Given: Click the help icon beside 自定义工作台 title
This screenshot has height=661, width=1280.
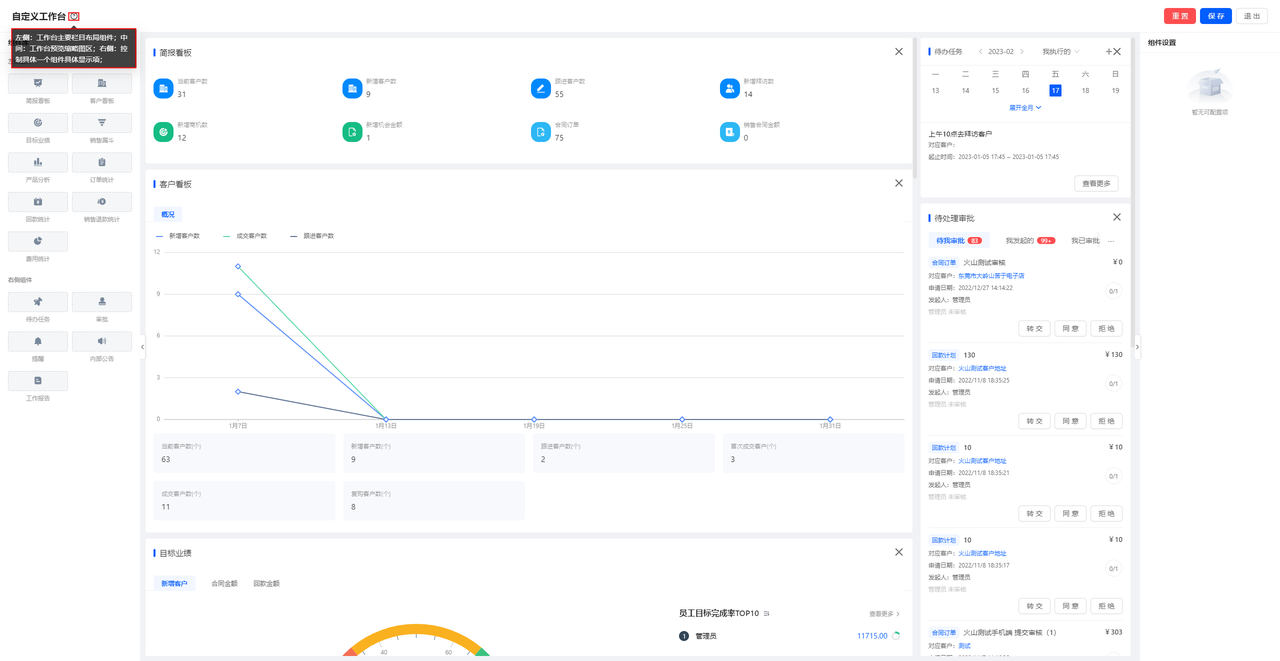Looking at the screenshot, I should 74,17.
